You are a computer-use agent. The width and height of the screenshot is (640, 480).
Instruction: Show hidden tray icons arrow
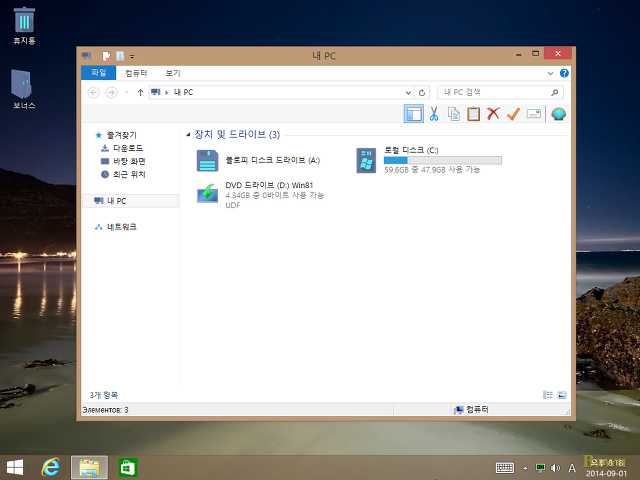click(525, 468)
